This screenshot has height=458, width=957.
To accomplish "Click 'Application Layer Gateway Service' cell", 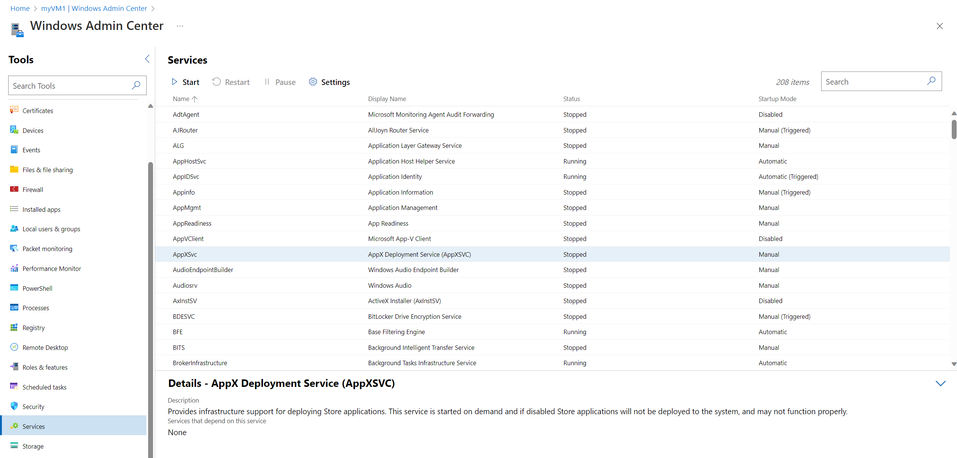I will pos(414,145).
